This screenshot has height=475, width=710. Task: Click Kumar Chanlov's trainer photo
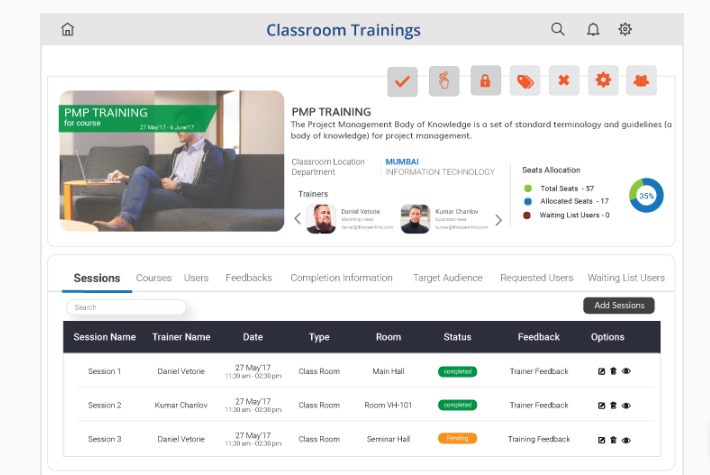coord(415,219)
